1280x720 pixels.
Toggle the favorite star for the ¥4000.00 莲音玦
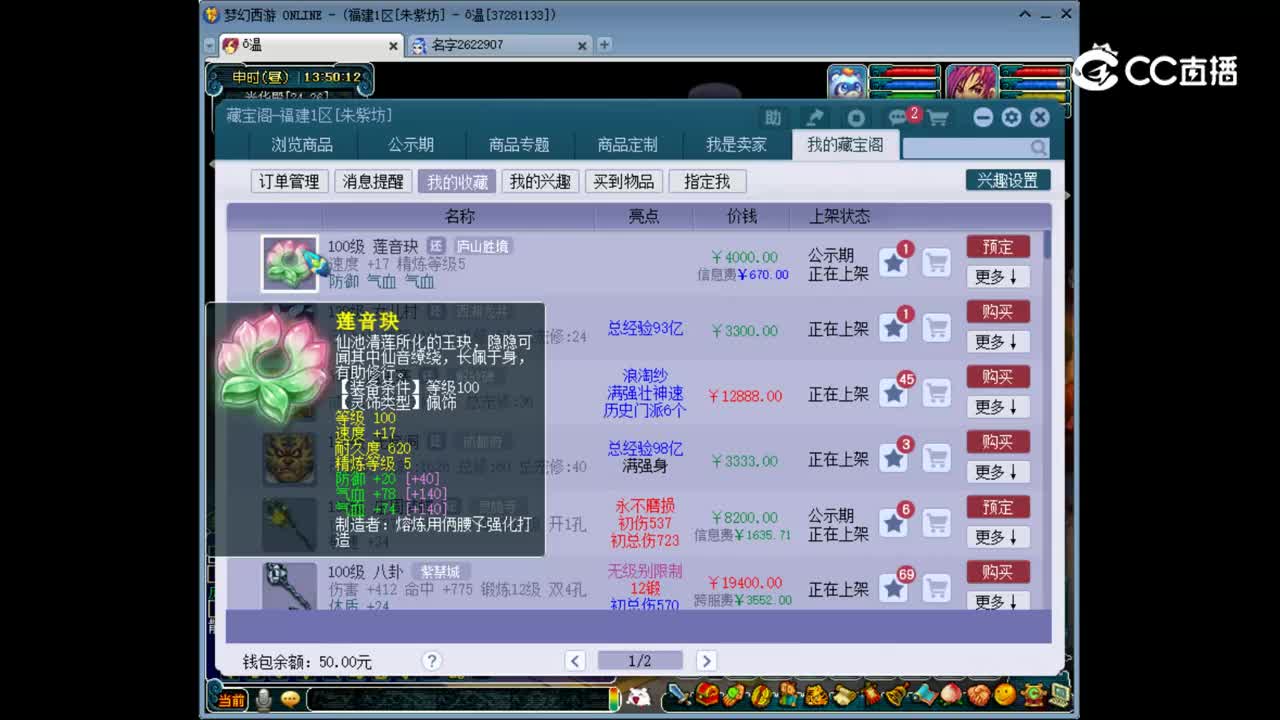(894, 263)
